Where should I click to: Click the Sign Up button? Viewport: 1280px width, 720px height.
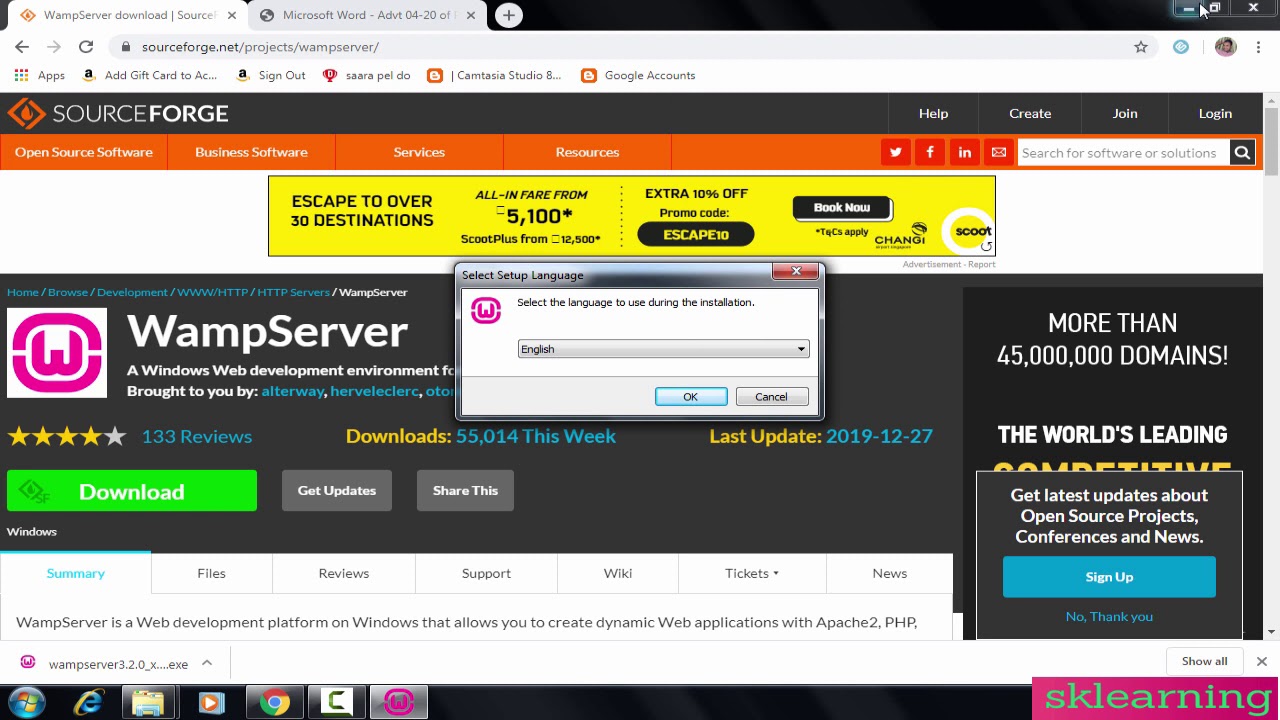click(1109, 577)
